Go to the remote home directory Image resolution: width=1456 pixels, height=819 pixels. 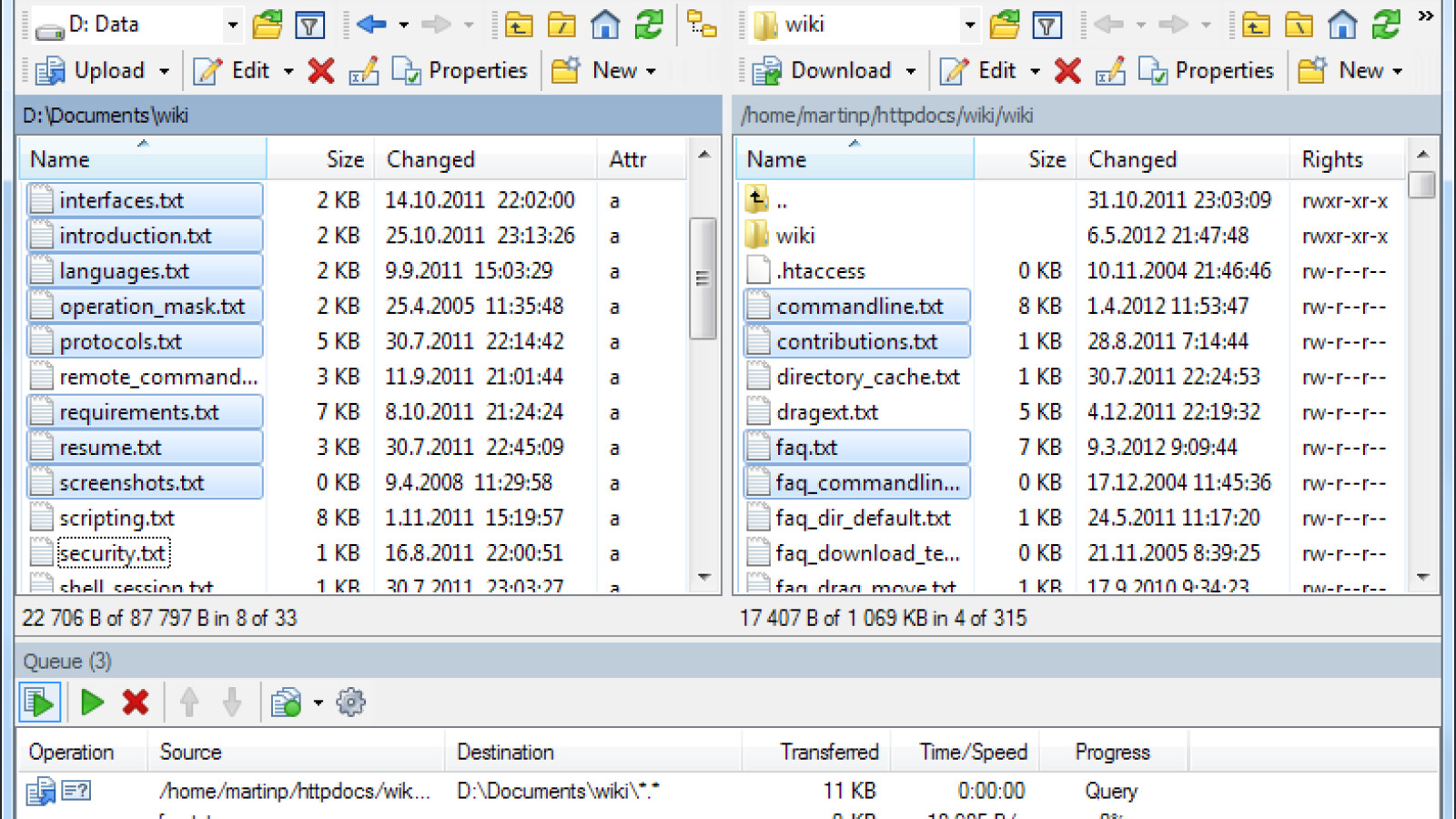point(1342,25)
